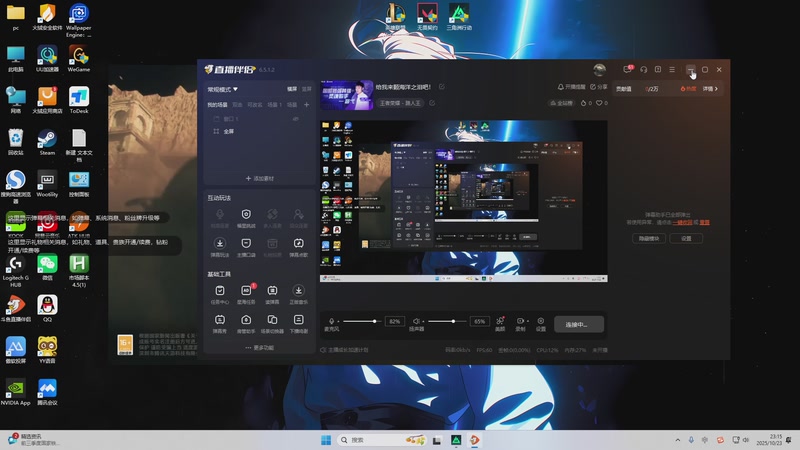Click the 连接中... button
Viewport: 800px width, 450px height.
(x=579, y=324)
